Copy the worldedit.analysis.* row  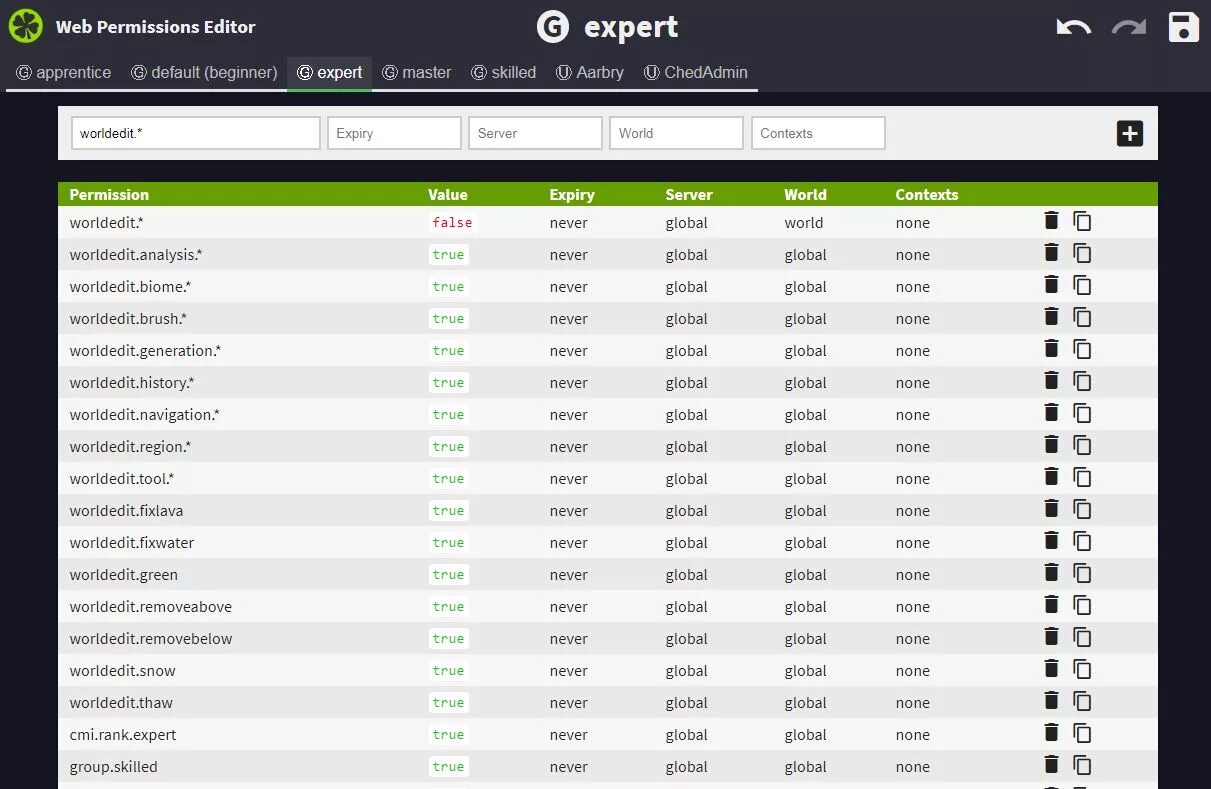click(x=1082, y=253)
